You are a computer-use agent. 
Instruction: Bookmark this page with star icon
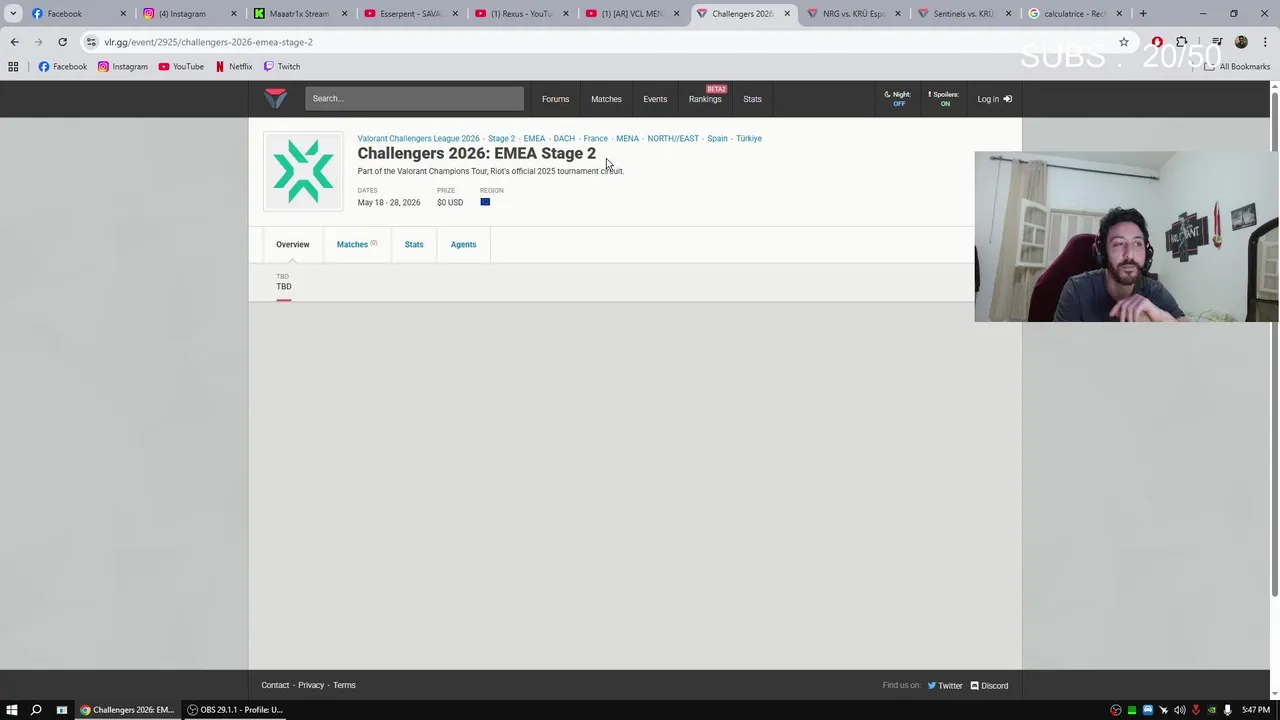point(1124,42)
